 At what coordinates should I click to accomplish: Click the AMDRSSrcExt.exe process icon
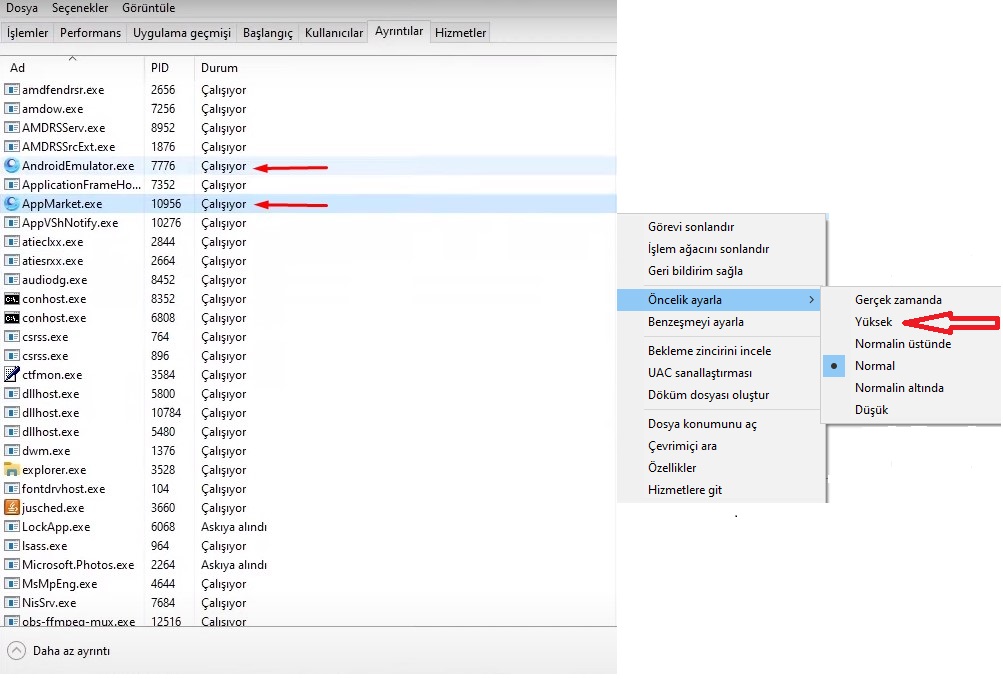pyautogui.click(x=12, y=147)
